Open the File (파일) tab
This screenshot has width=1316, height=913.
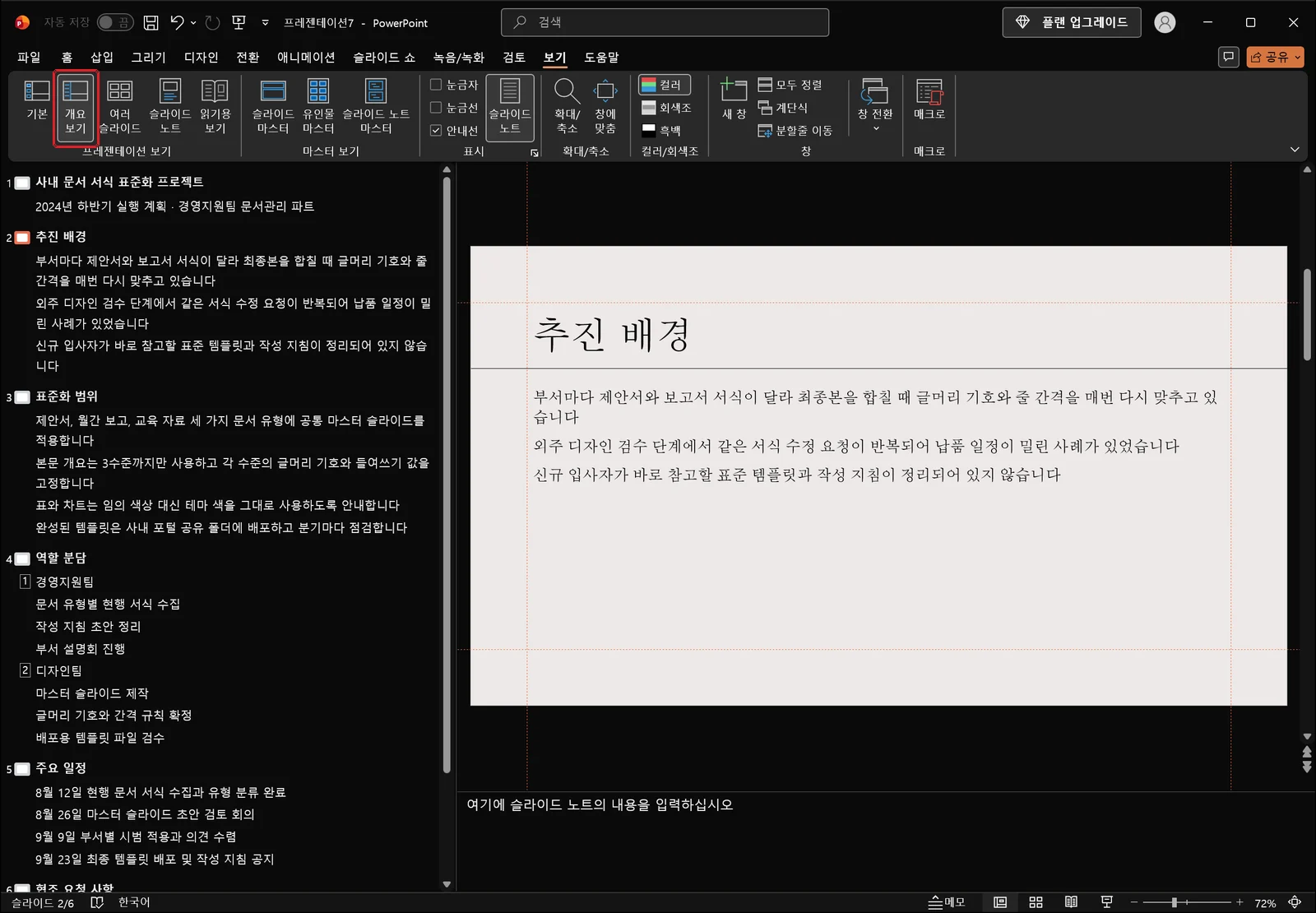tap(29, 57)
